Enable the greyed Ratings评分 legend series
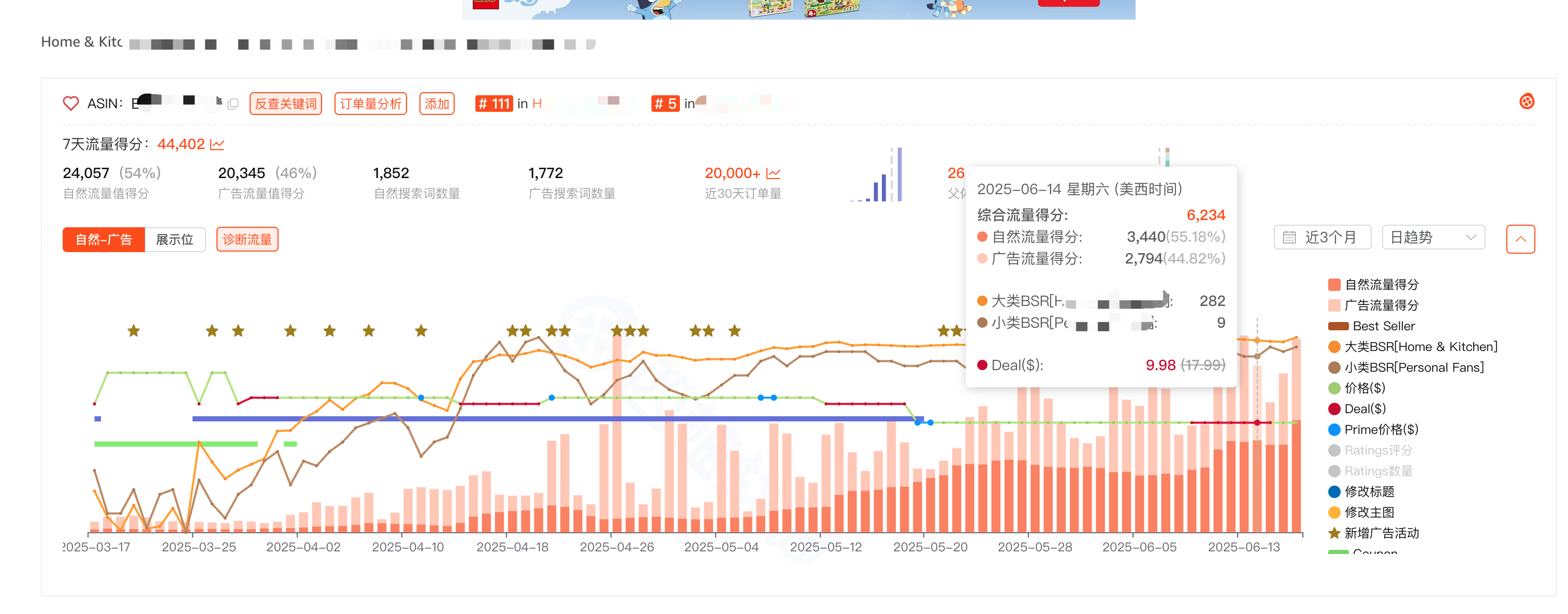Screen dimensions: 1568x614 (x=1370, y=450)
